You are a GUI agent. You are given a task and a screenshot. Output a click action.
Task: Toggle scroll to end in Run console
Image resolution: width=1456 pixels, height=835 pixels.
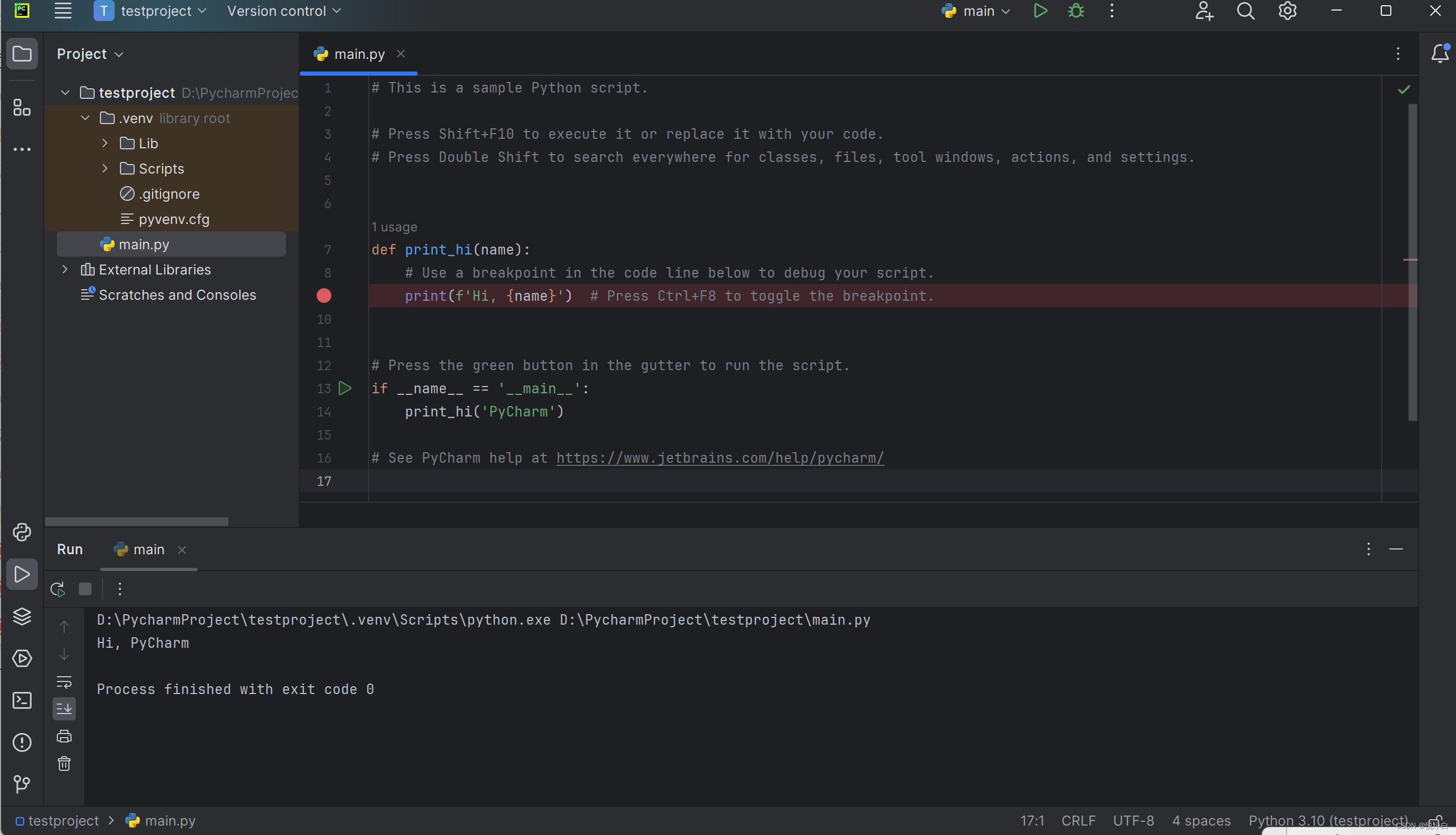point(64,709)
